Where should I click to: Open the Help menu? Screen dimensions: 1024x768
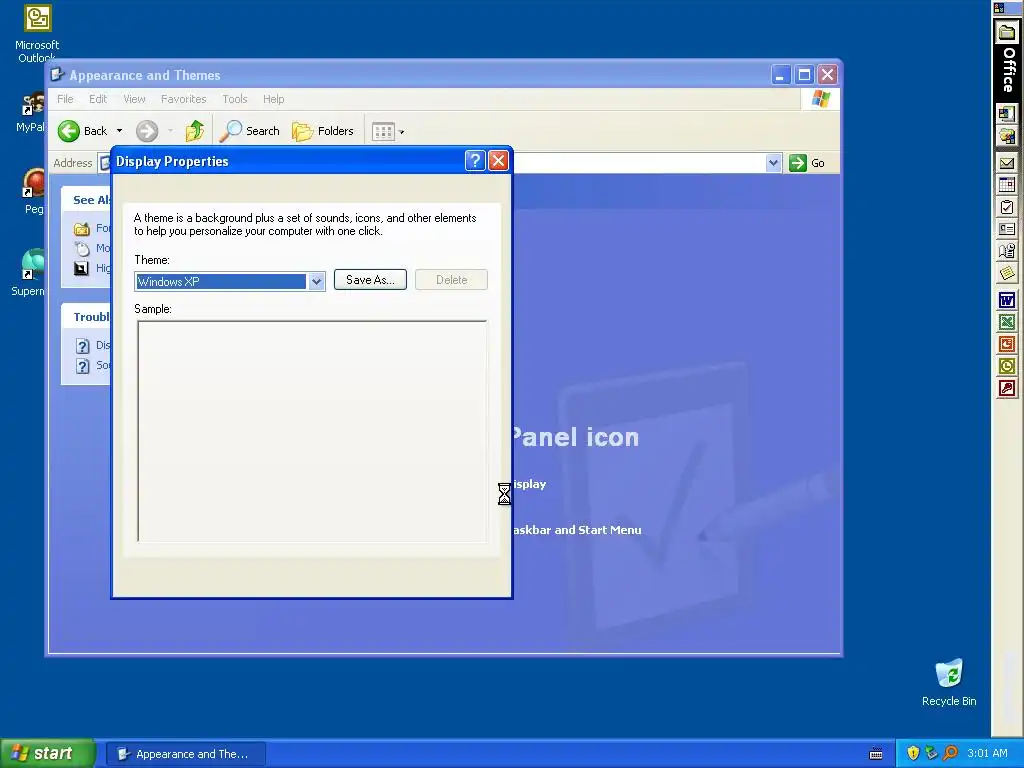274,99
